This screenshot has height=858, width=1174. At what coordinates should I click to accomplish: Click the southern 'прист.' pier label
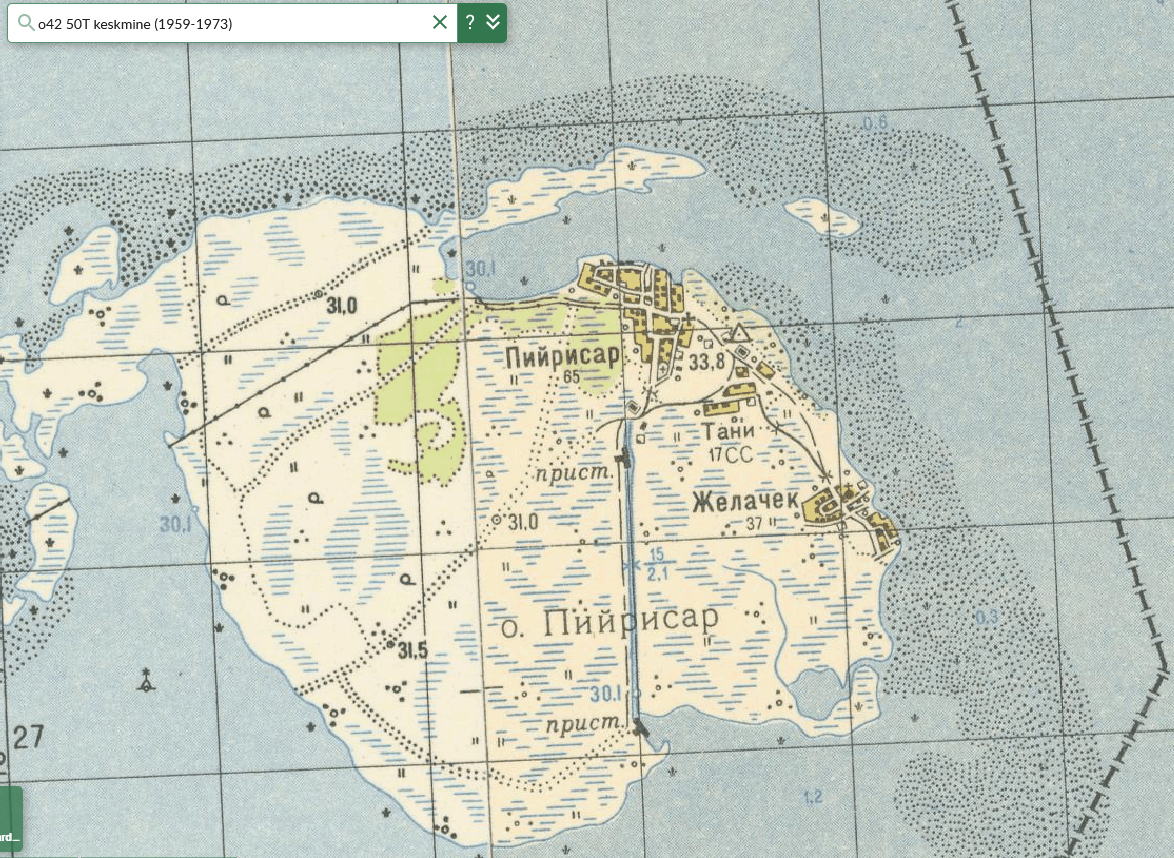pos(583,724)
